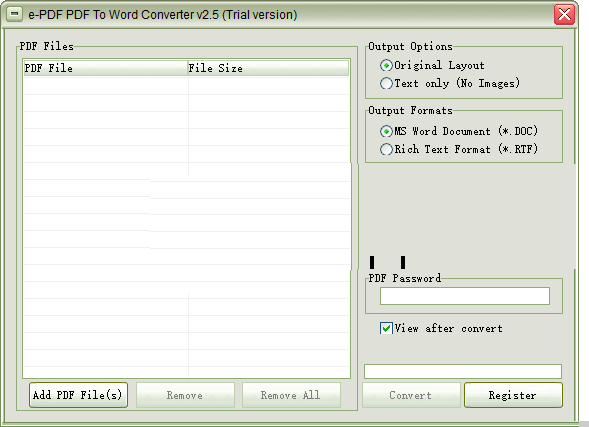Click the PDF Password input field

(465, 296)
